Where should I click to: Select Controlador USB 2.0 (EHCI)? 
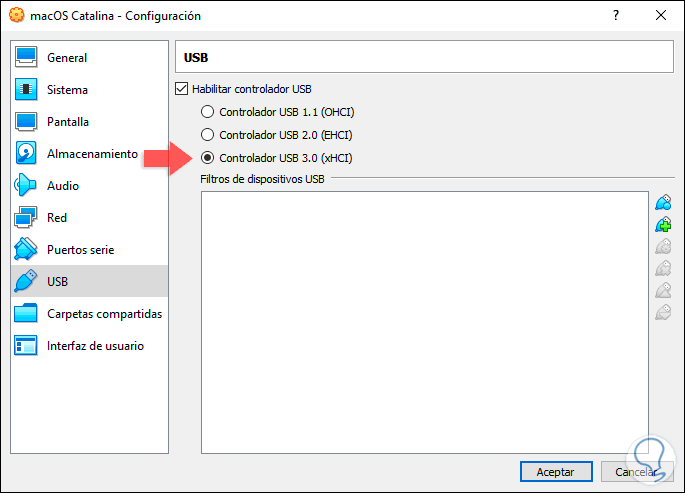(207, 135)
